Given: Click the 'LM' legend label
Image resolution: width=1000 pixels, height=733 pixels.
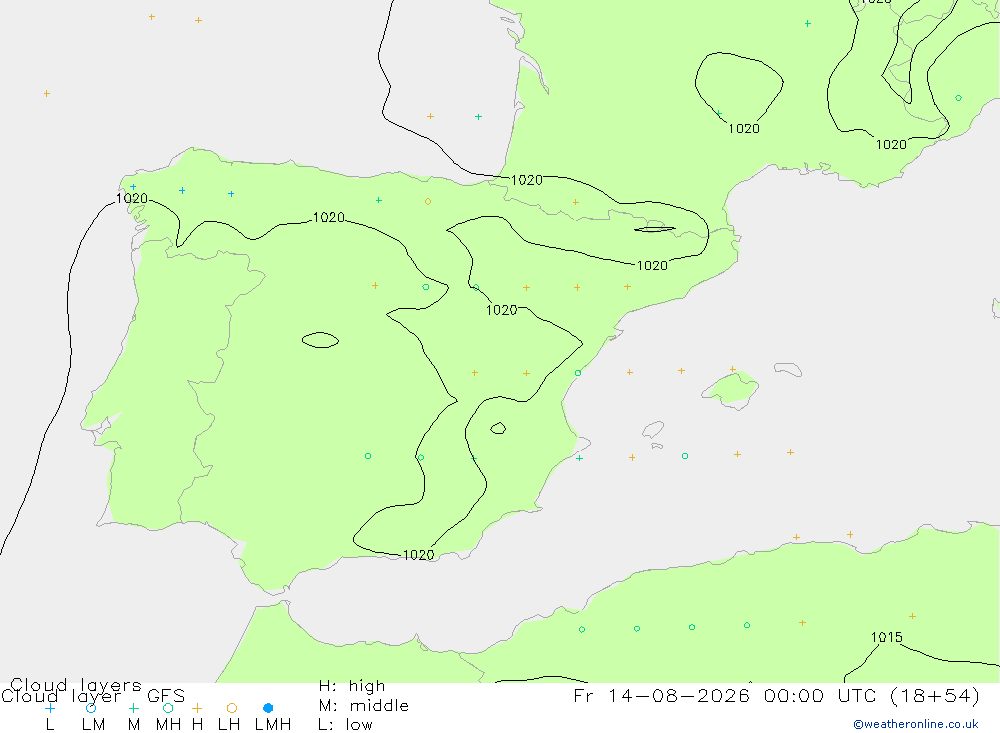Looking at the screenshot, I should pos(93,725).
